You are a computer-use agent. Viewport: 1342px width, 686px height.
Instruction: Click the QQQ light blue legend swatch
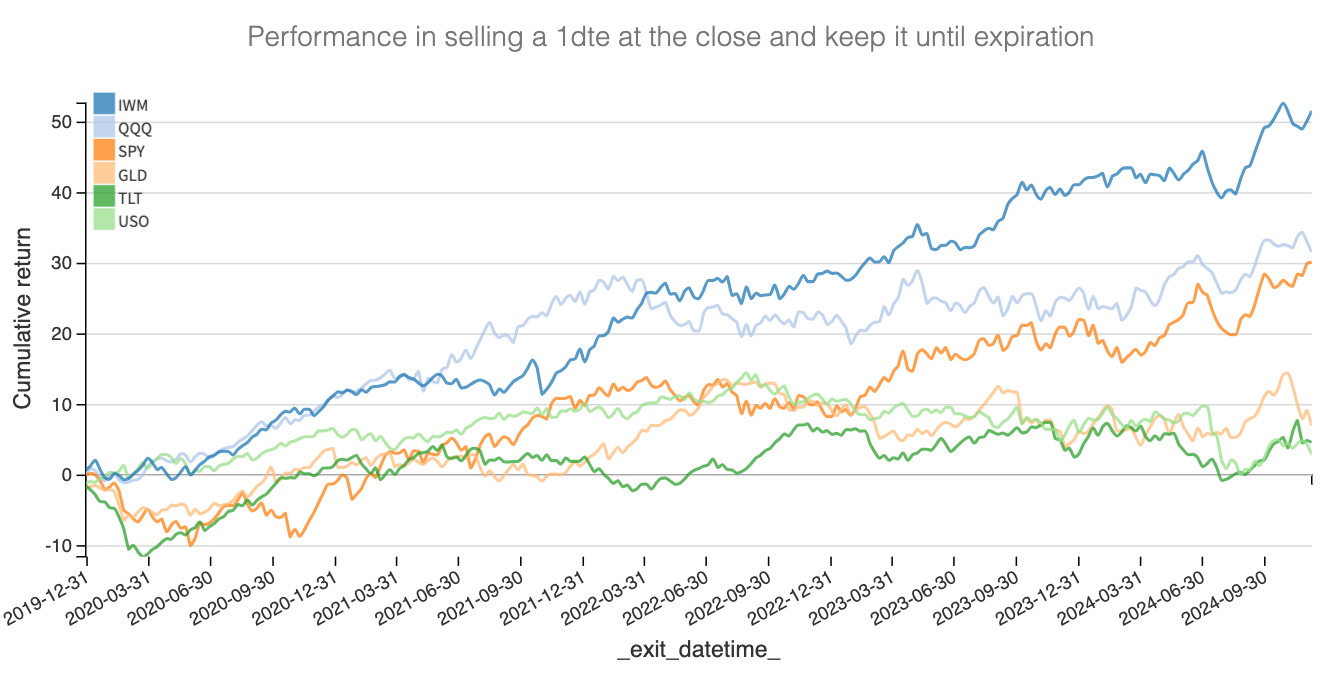point(104,127)
